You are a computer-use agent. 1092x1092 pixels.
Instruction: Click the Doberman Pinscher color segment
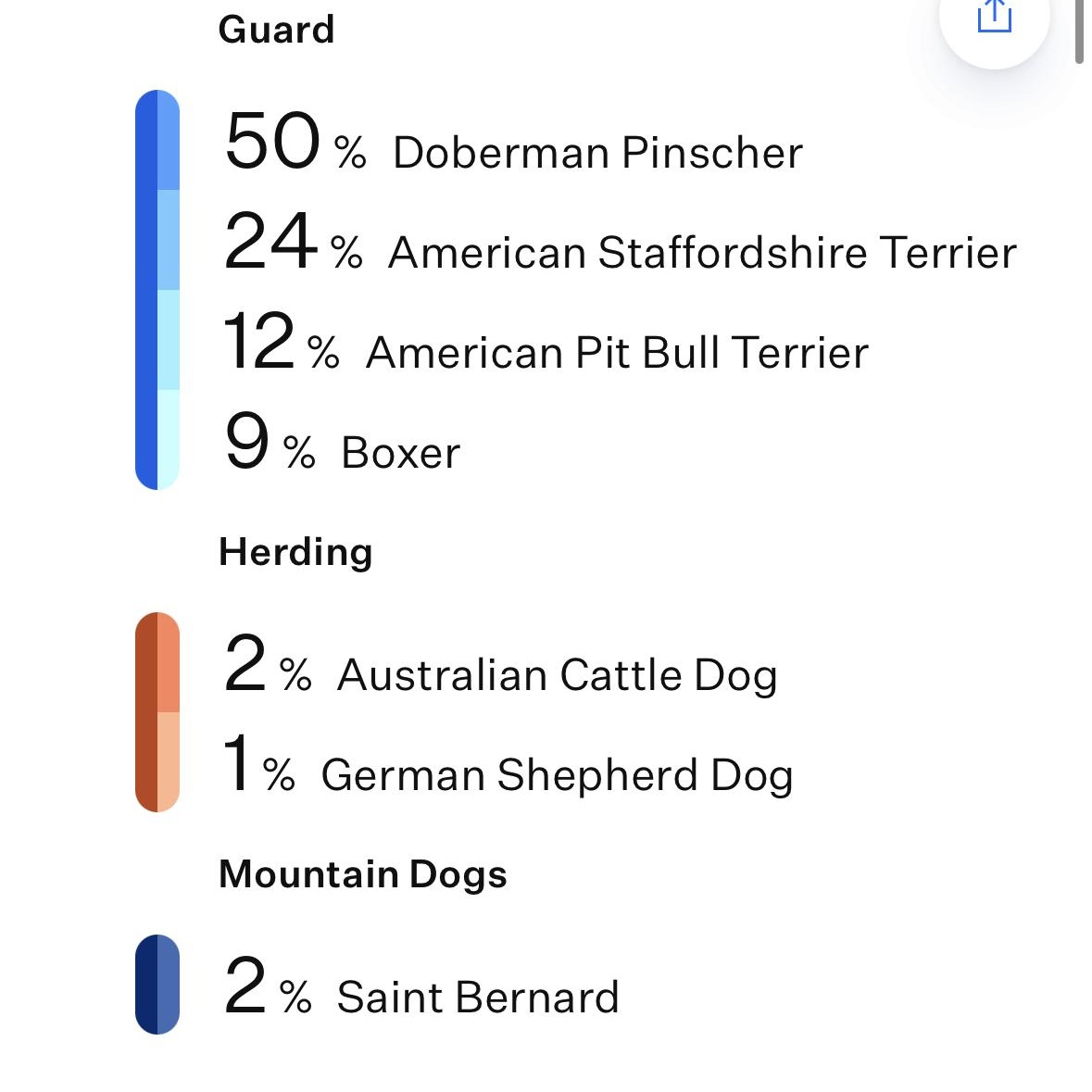click(x=169, y=141)
